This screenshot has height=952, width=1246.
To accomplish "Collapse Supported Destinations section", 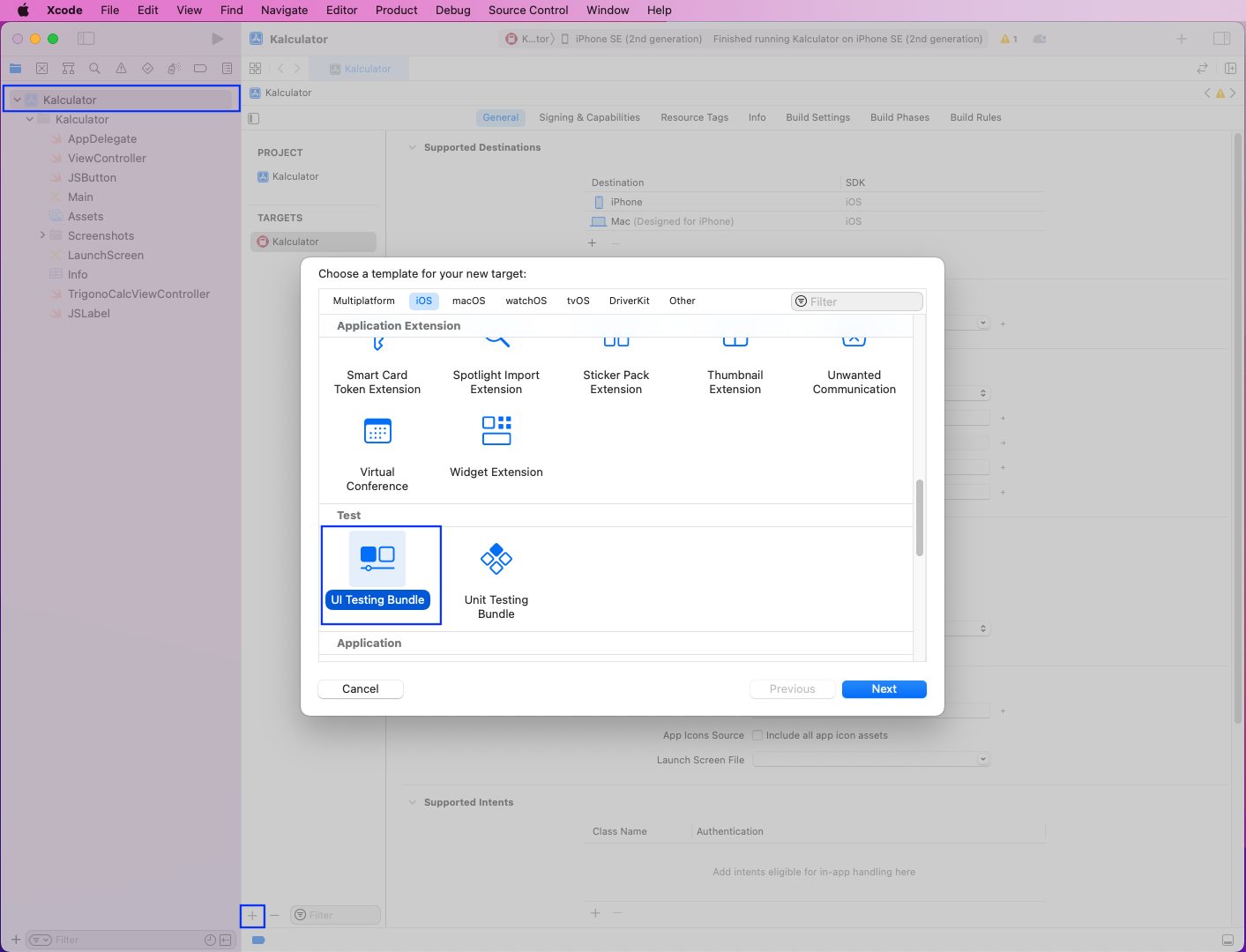I will (x=412, y=147).
